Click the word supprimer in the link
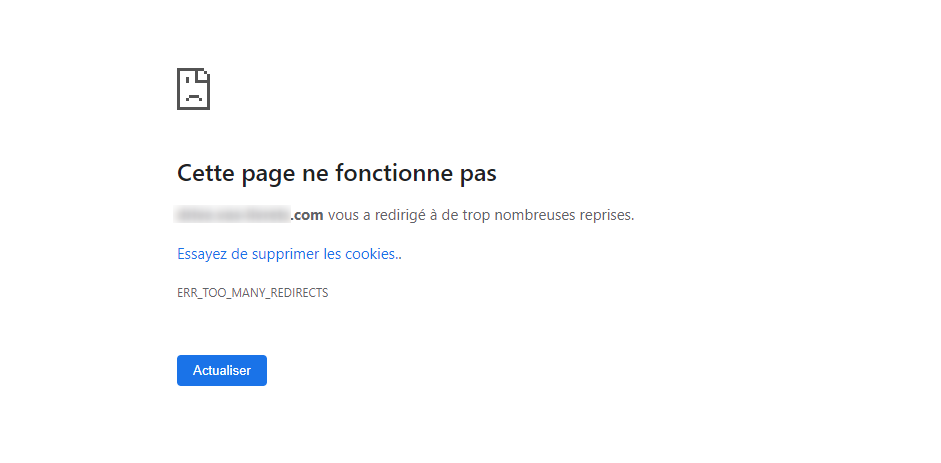The image size is (941, 463). [285, 254]
